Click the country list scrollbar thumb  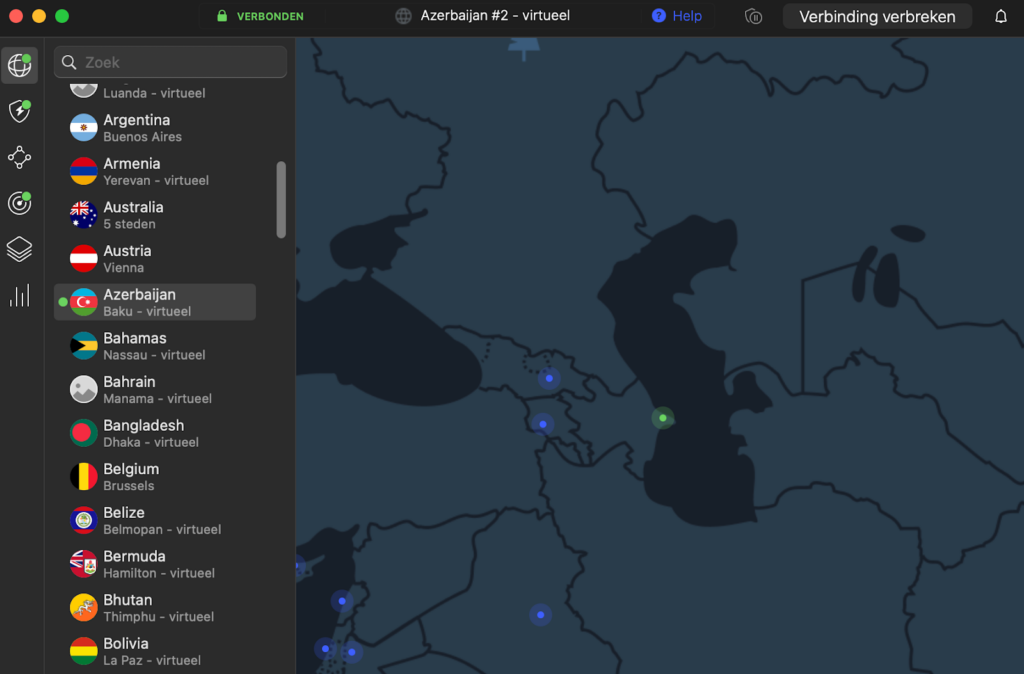click(x=281, y=200)
